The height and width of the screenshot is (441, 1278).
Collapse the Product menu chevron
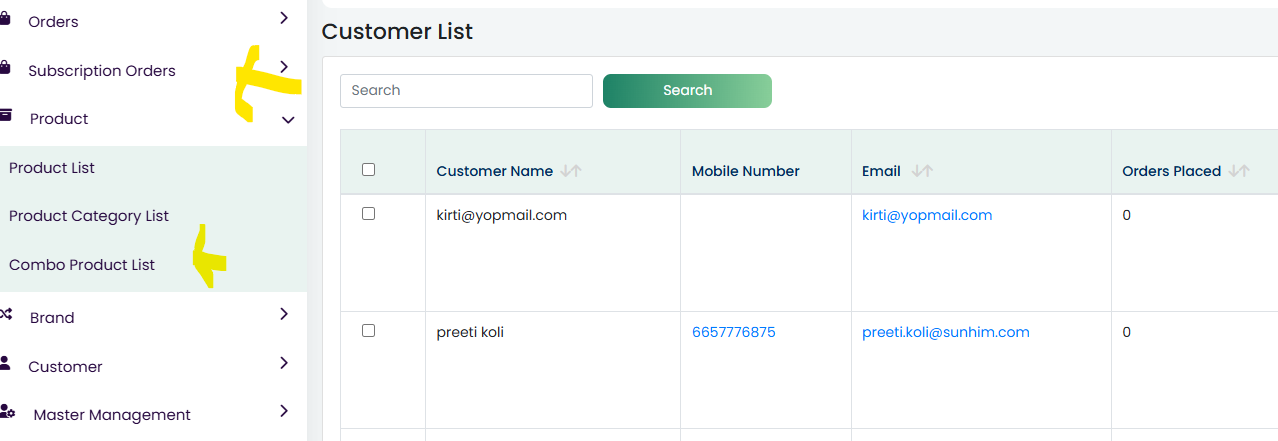(288, 120)
